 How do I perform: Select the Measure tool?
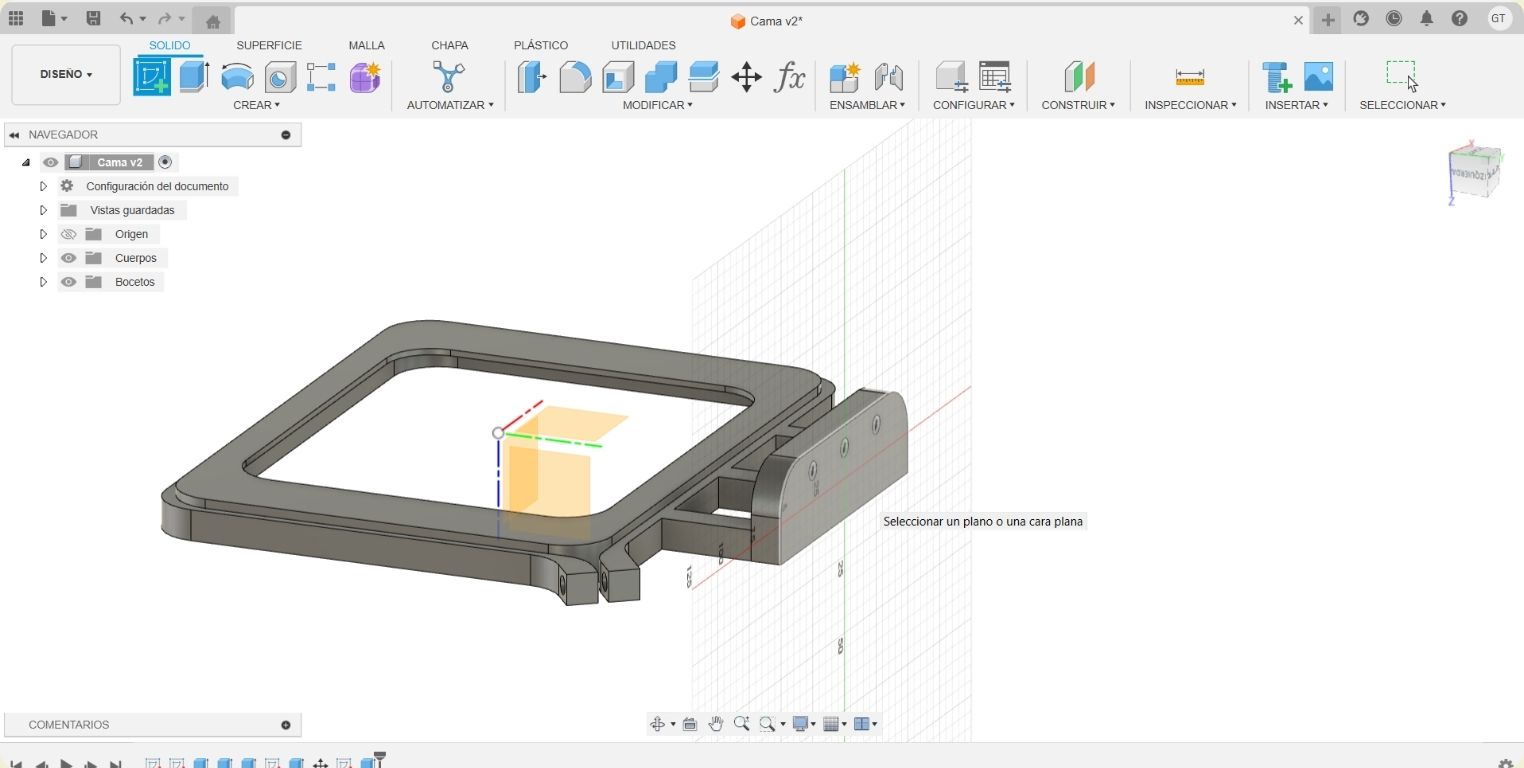(1190, 77)
